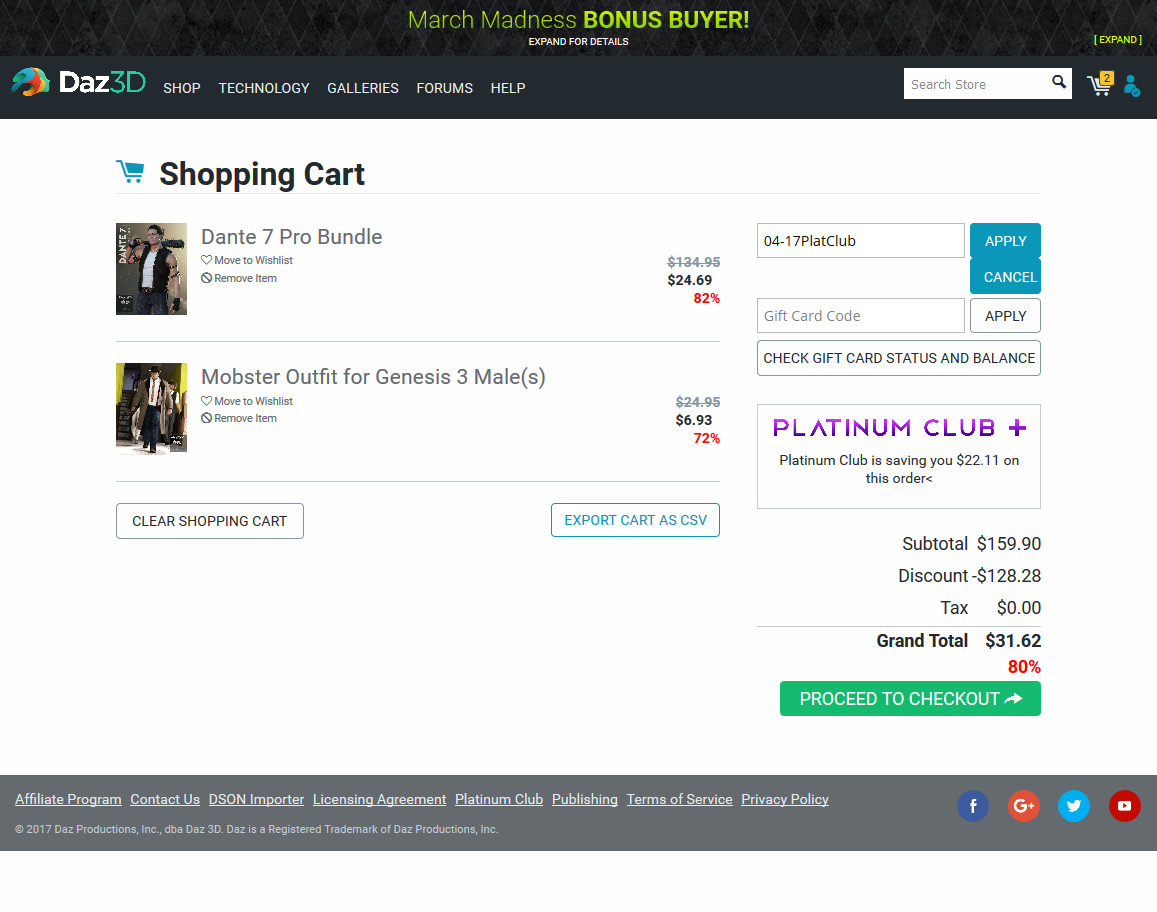Open Mobster Outfit thumbnail
Image resolution: width=1157 pixels, height=912 pixels.
(x=151, y=407)
